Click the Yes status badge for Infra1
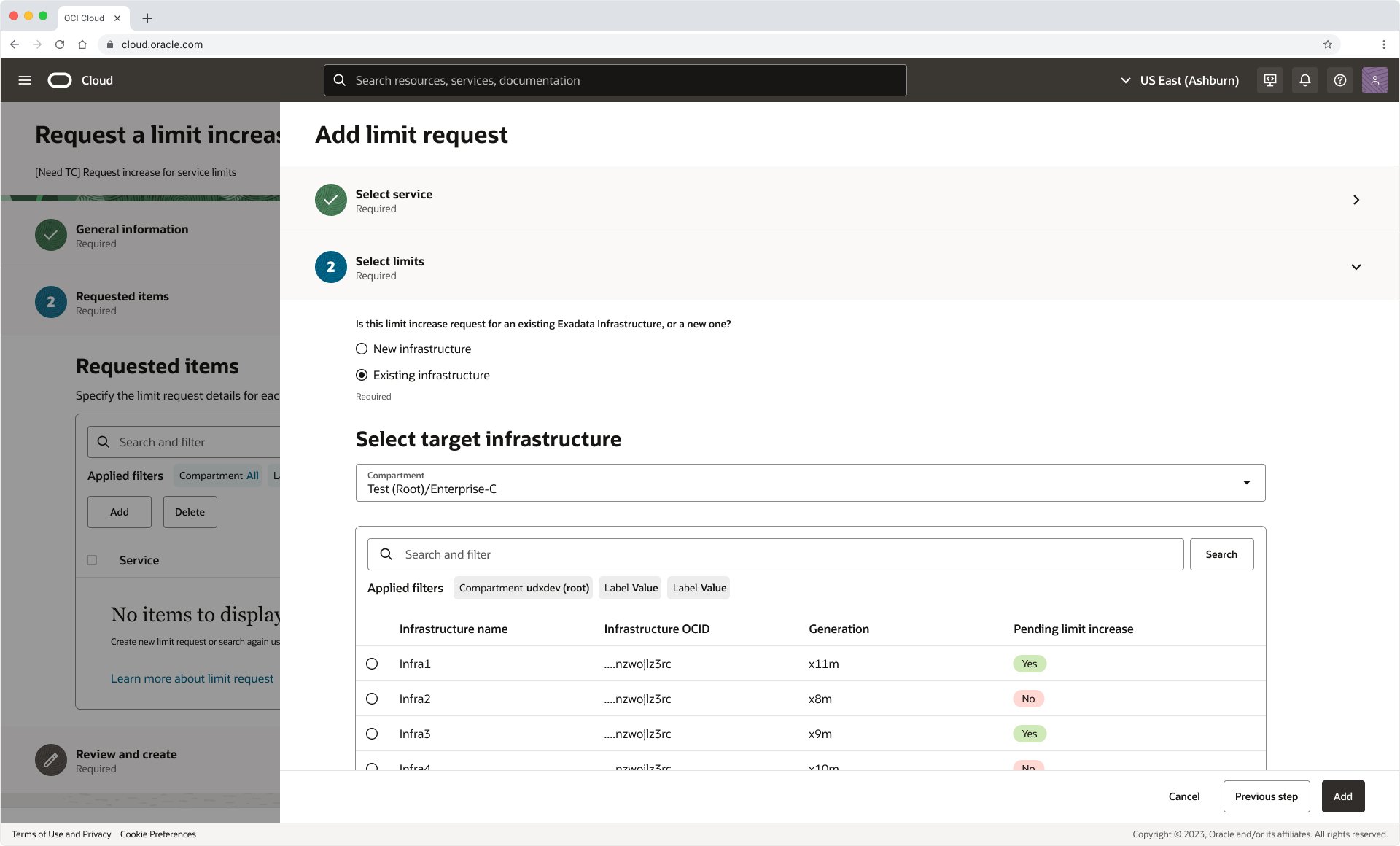This screenshot has width=1400, height=846. [1029, 664]
